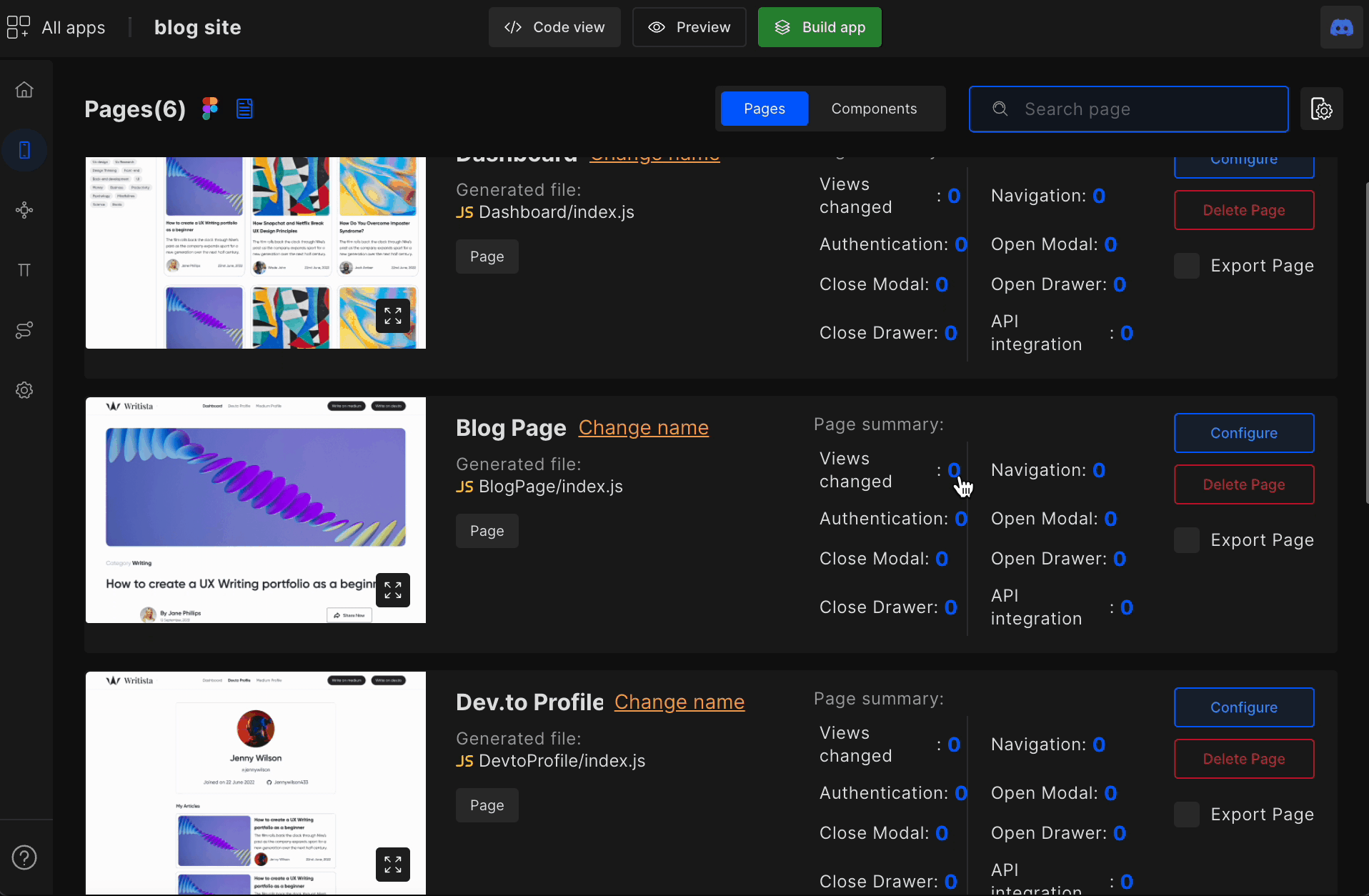1369x896 pixels.
Task: Click the page list vertical scrollbar
Action: click(x=1367, y=343)
